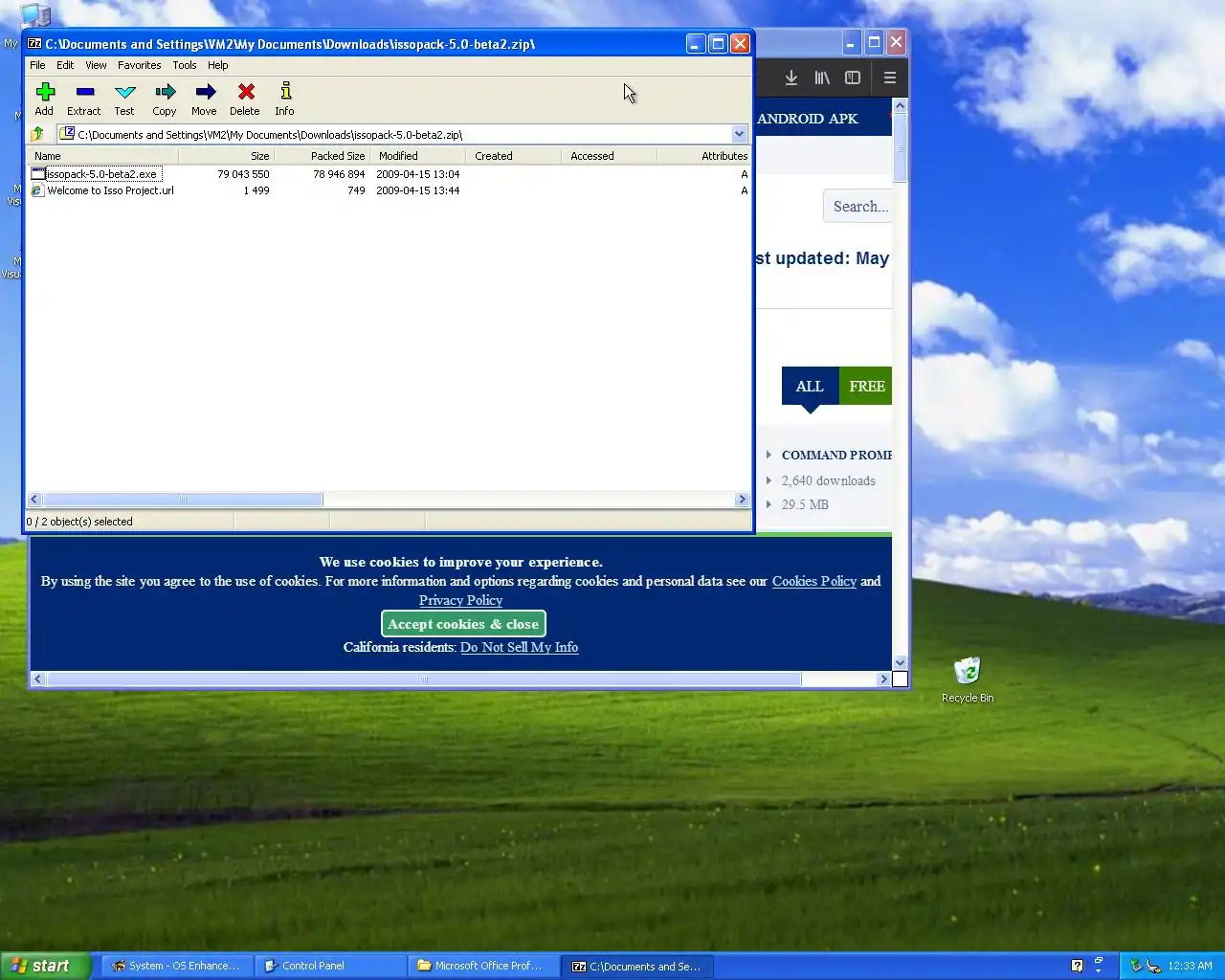This screenshot has height=980, width=1225.
Task: Open the View menu
Action: 96,65
